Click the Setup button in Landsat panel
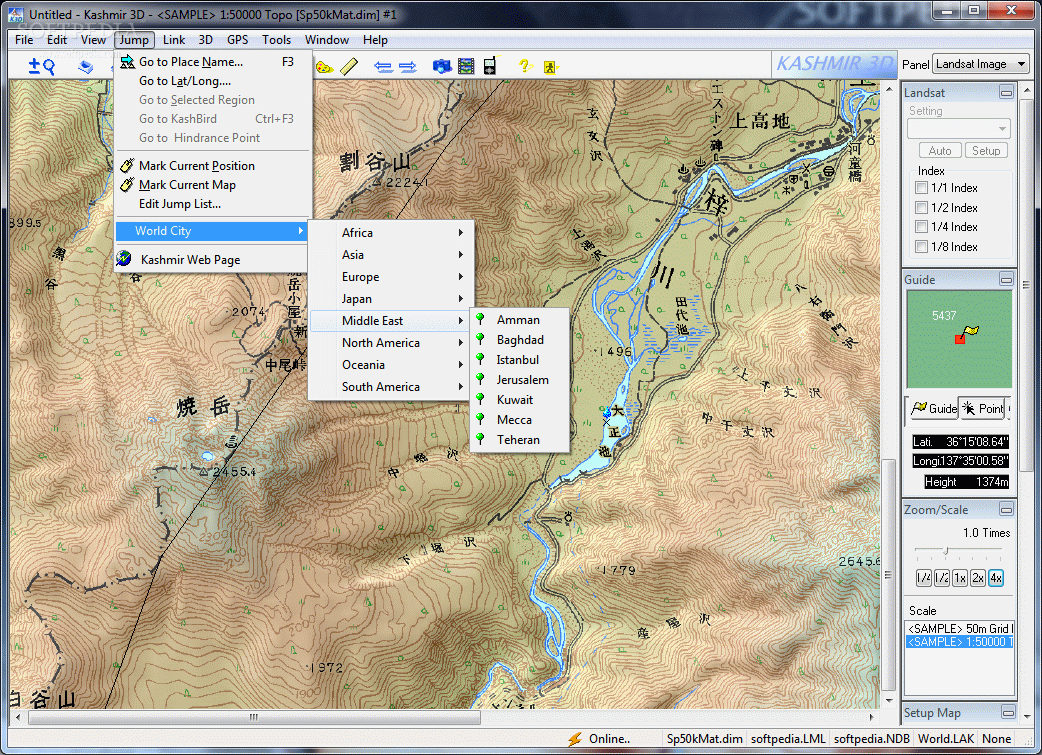Viewport: 1042px width, 755px height. point(986,151)
